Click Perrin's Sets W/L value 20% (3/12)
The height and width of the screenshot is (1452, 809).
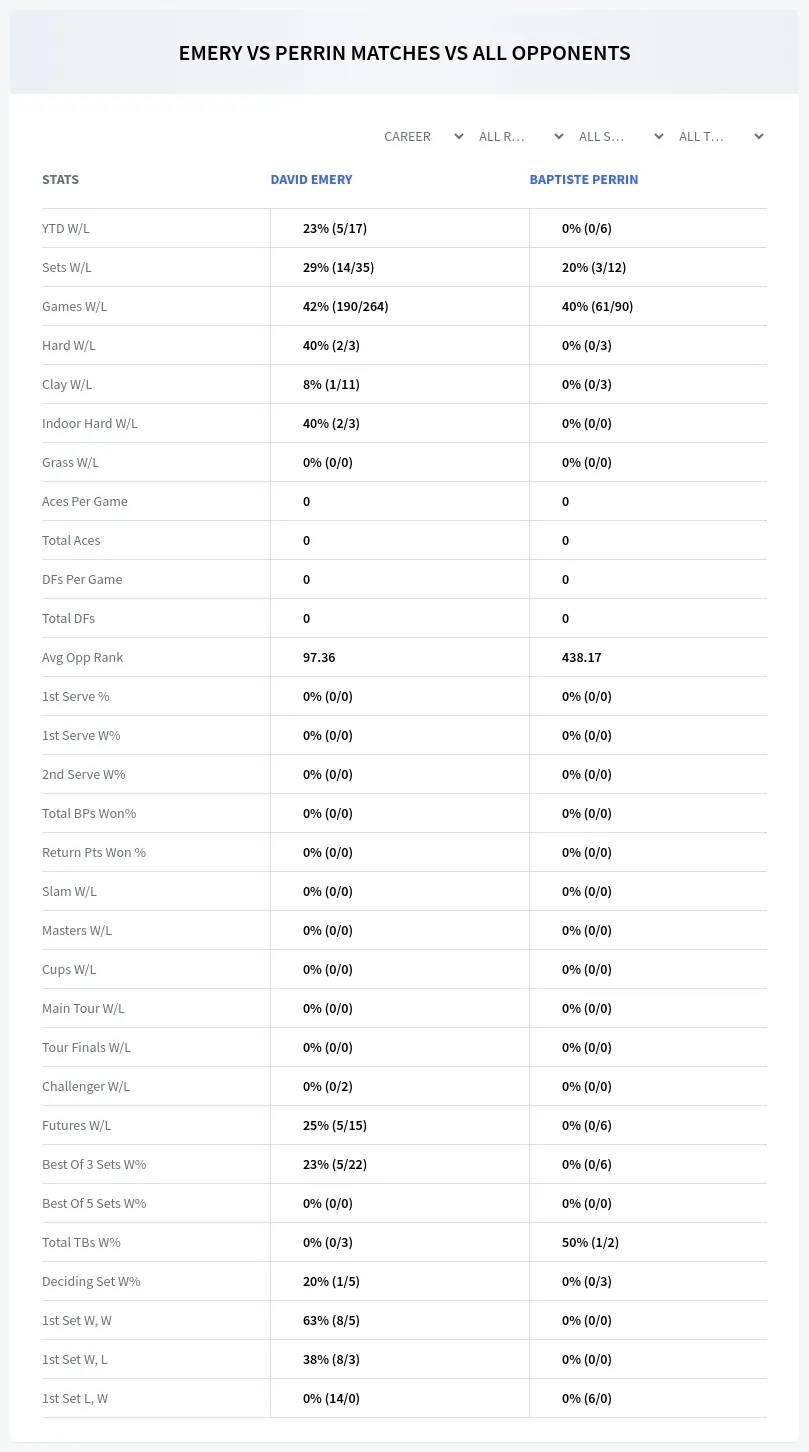[594, 267]
